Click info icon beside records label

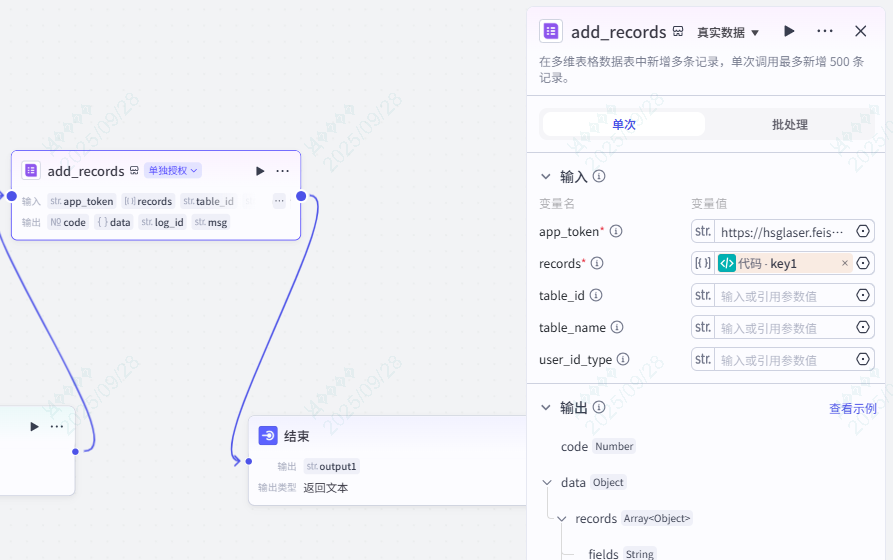(597, 264)
